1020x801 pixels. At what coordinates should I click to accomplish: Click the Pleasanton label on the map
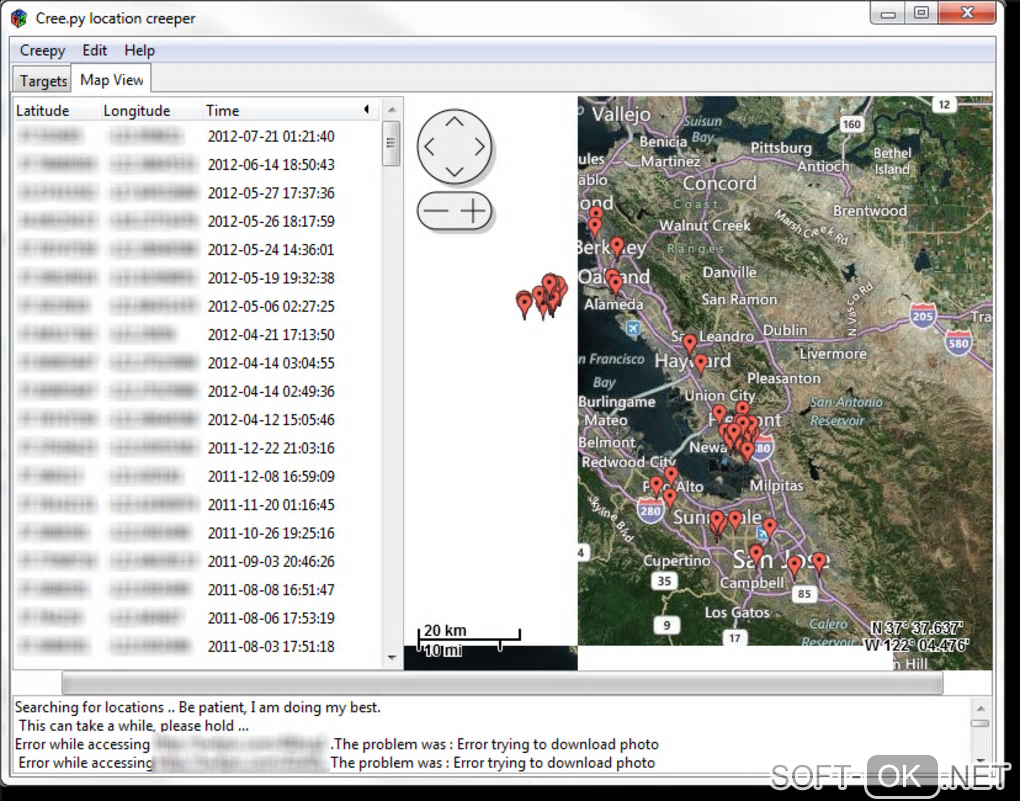click(784, 378)
